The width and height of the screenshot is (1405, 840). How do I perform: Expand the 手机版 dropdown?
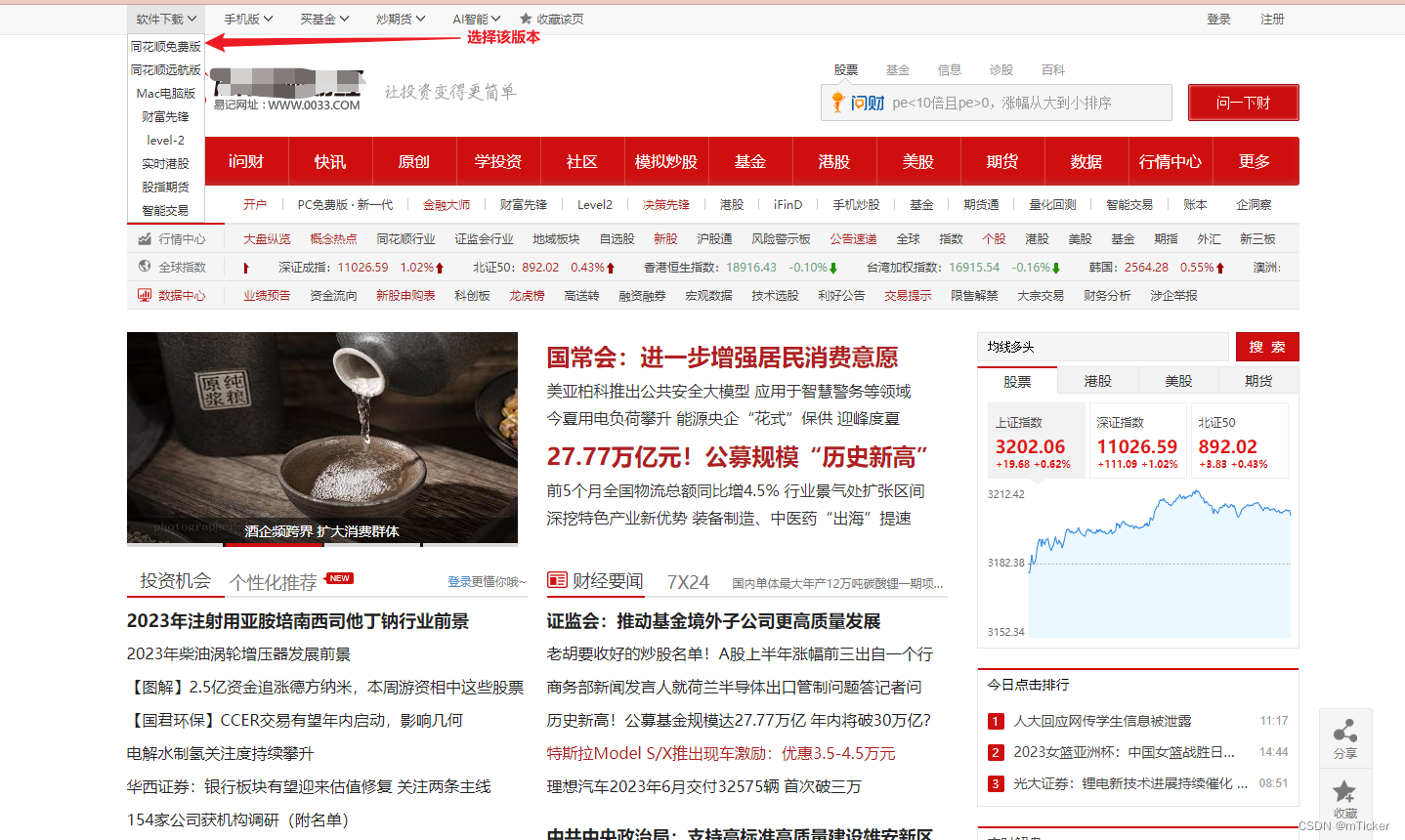248,19
